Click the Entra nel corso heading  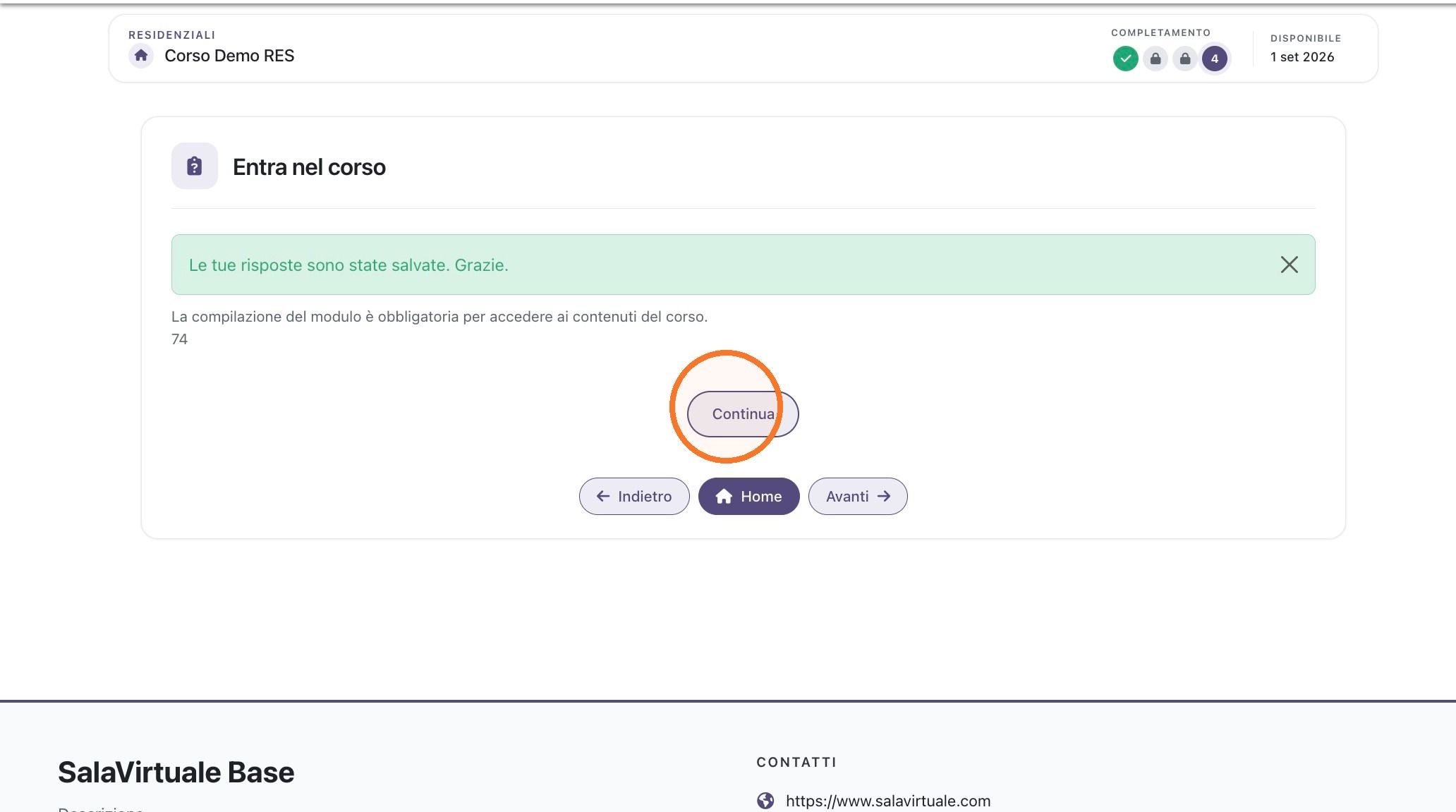[x=309, y=167]
